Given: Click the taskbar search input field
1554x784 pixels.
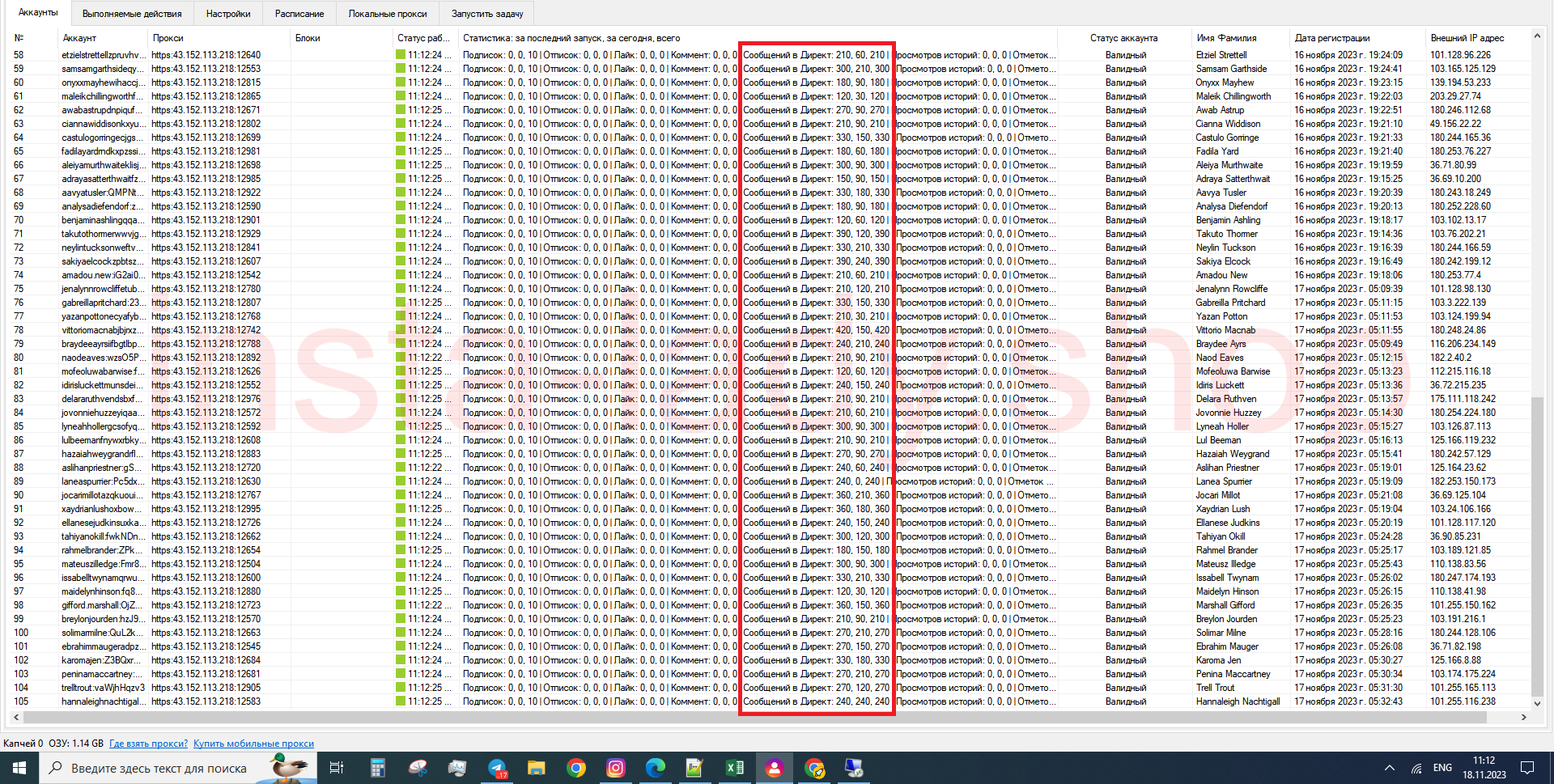Looking at the screenshot, I should [178, 768].
